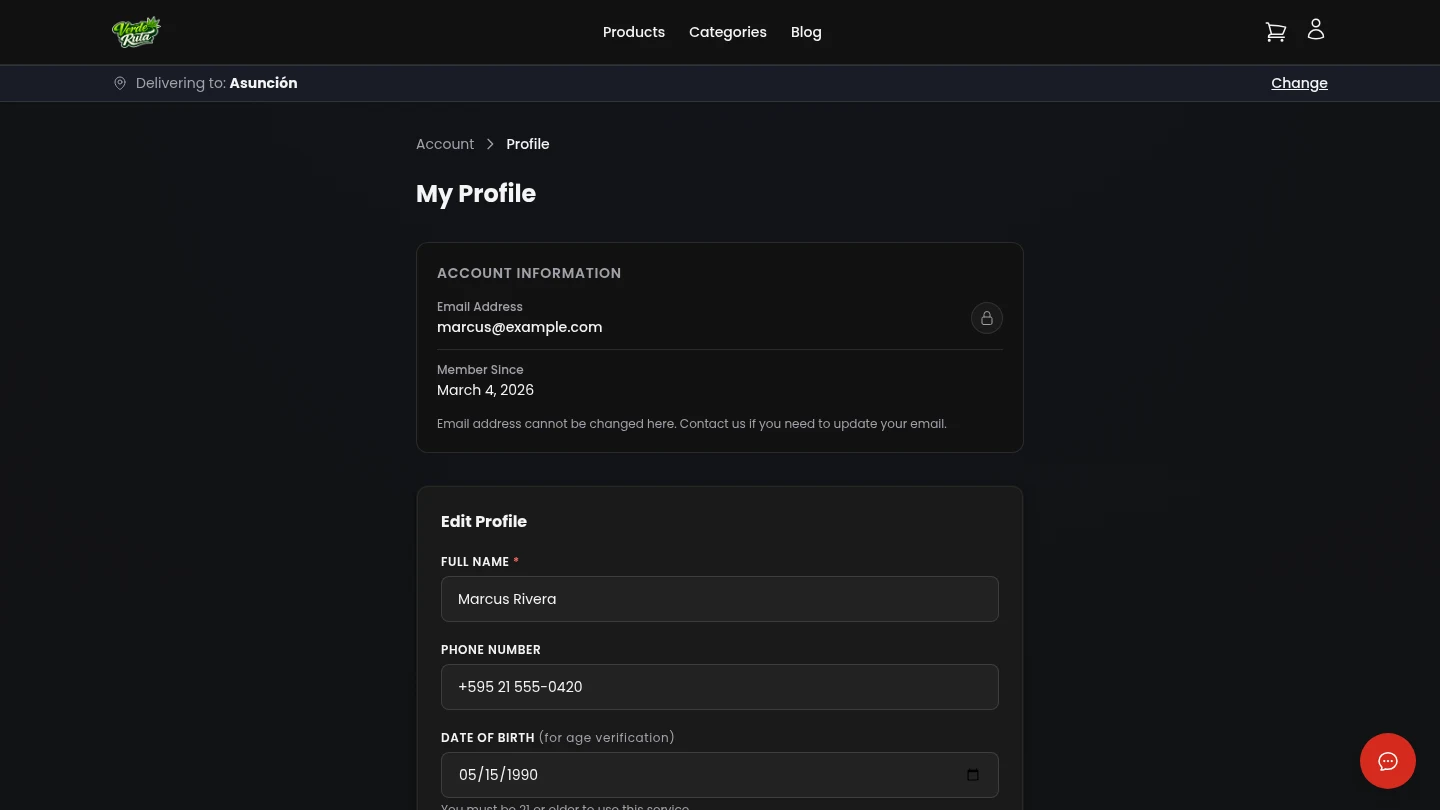Click the Full Name input field
Screen dimensions: 1440x810
click(x=720, y=599)
